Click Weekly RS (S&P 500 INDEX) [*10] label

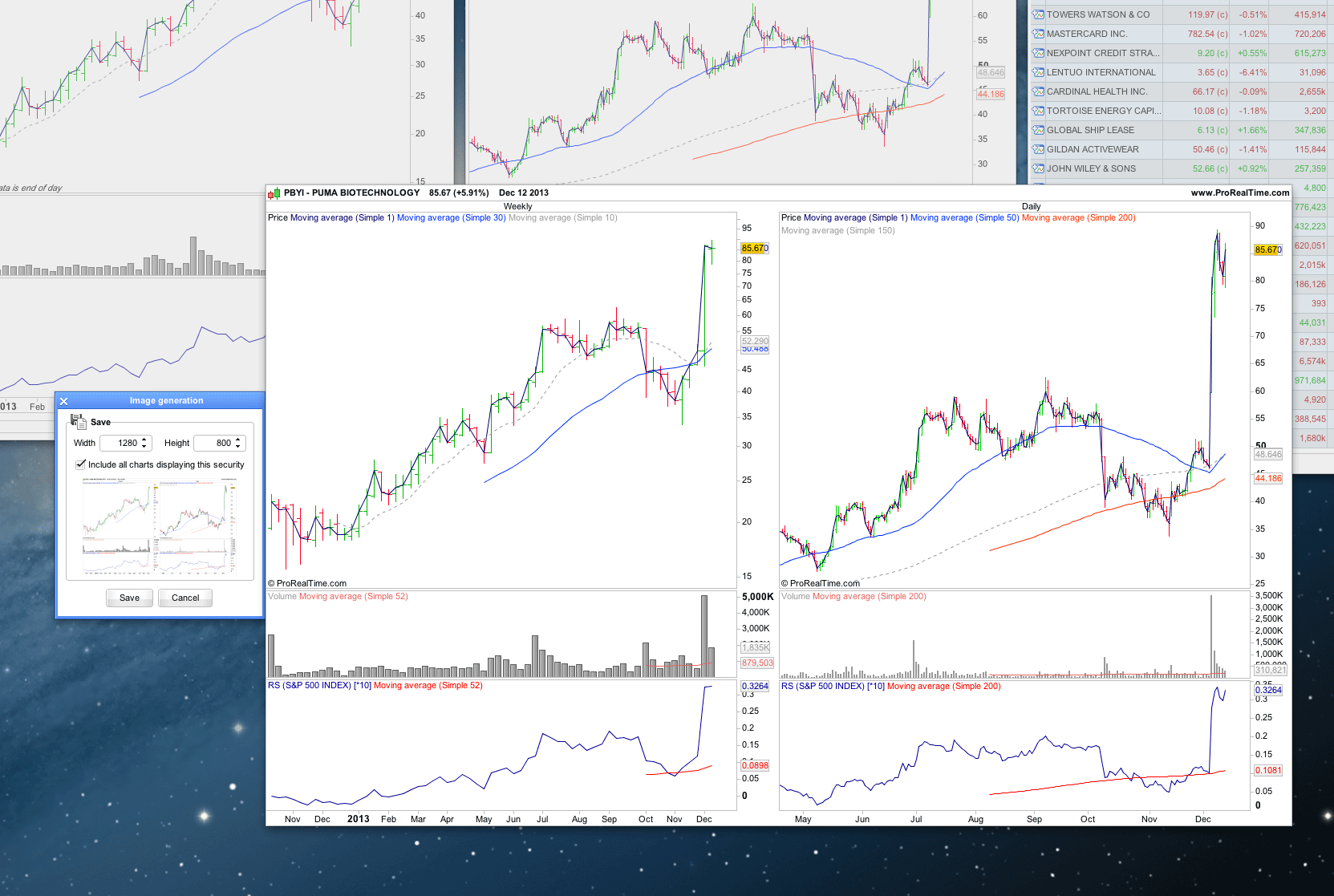pyautogui.click(x=319, y=686)
